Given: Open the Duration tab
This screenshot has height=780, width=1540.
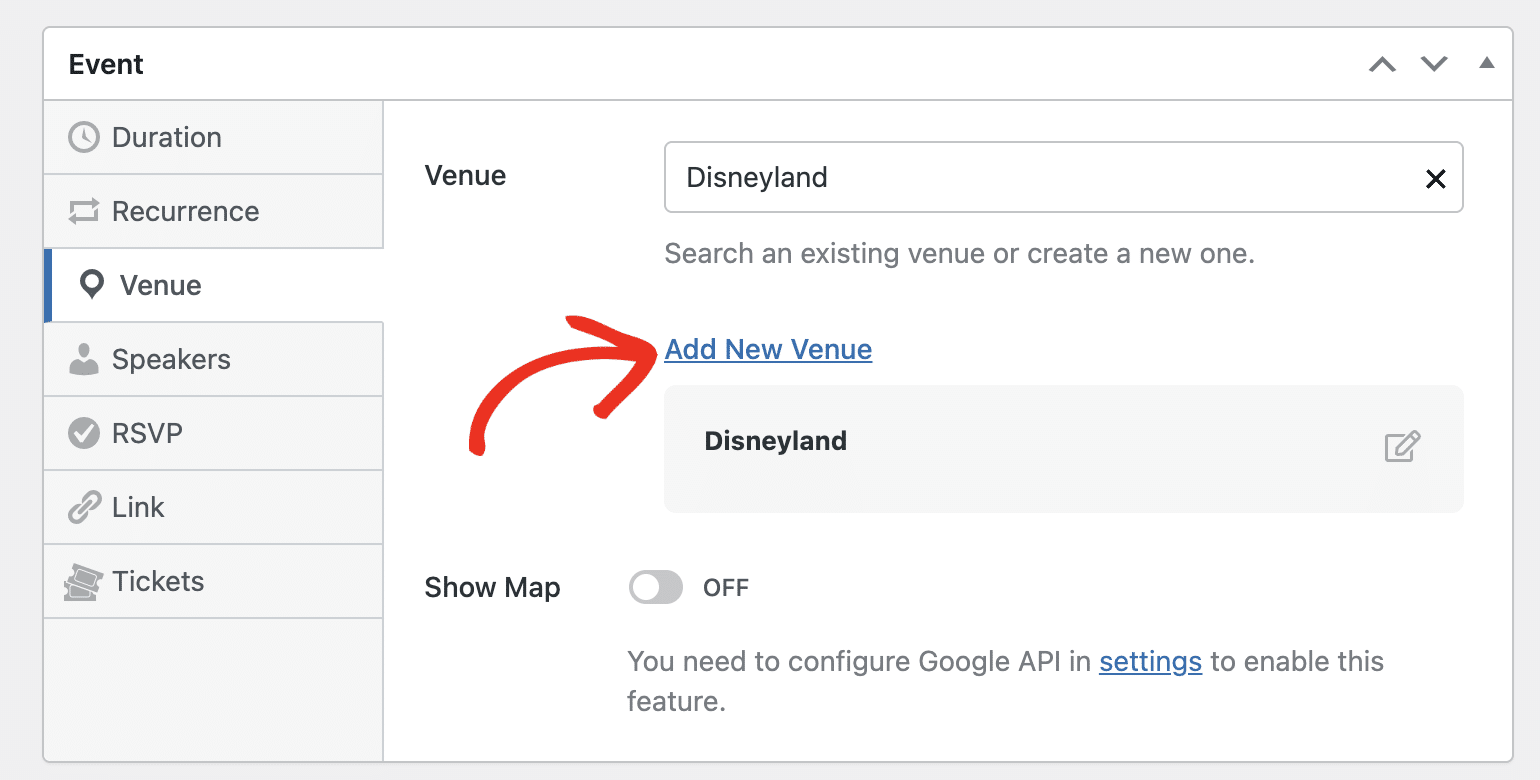Looking at the screenshot, I should click(213, 137).
